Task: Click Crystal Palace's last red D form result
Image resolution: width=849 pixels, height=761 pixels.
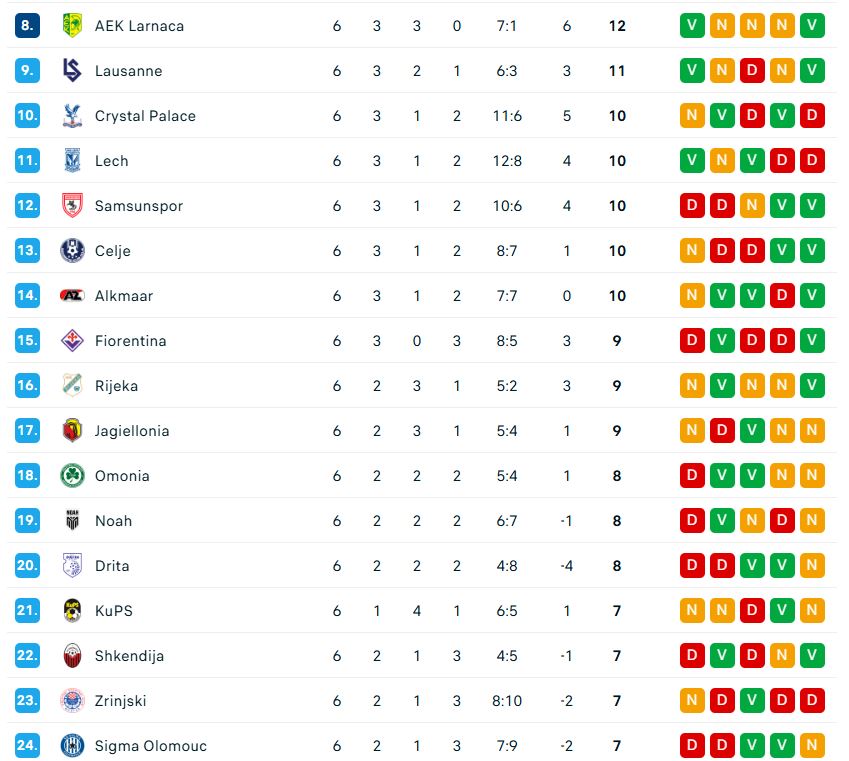Action: pyautogui.click(x=812, y=116)
